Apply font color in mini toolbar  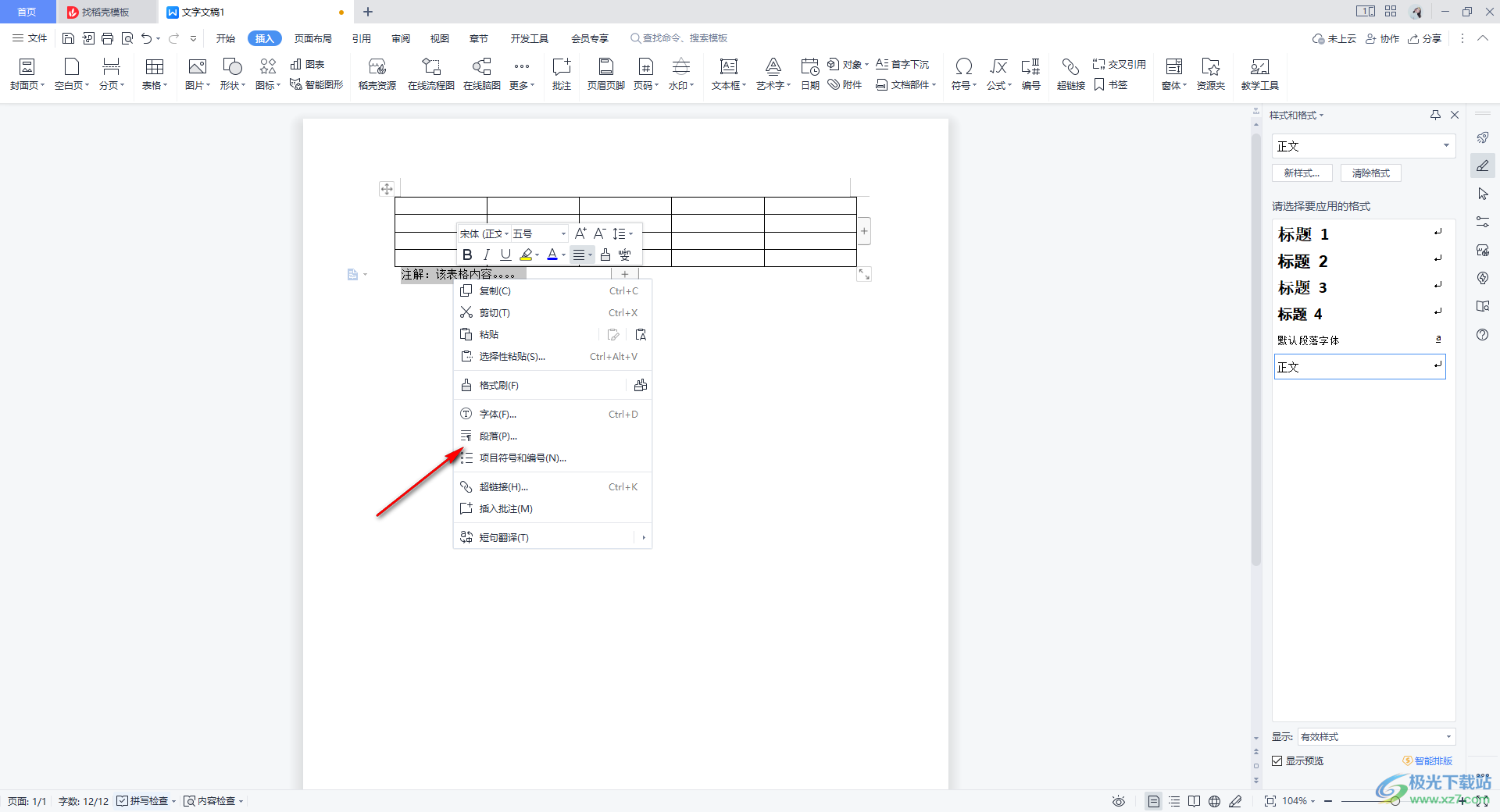tap(552, 255)
